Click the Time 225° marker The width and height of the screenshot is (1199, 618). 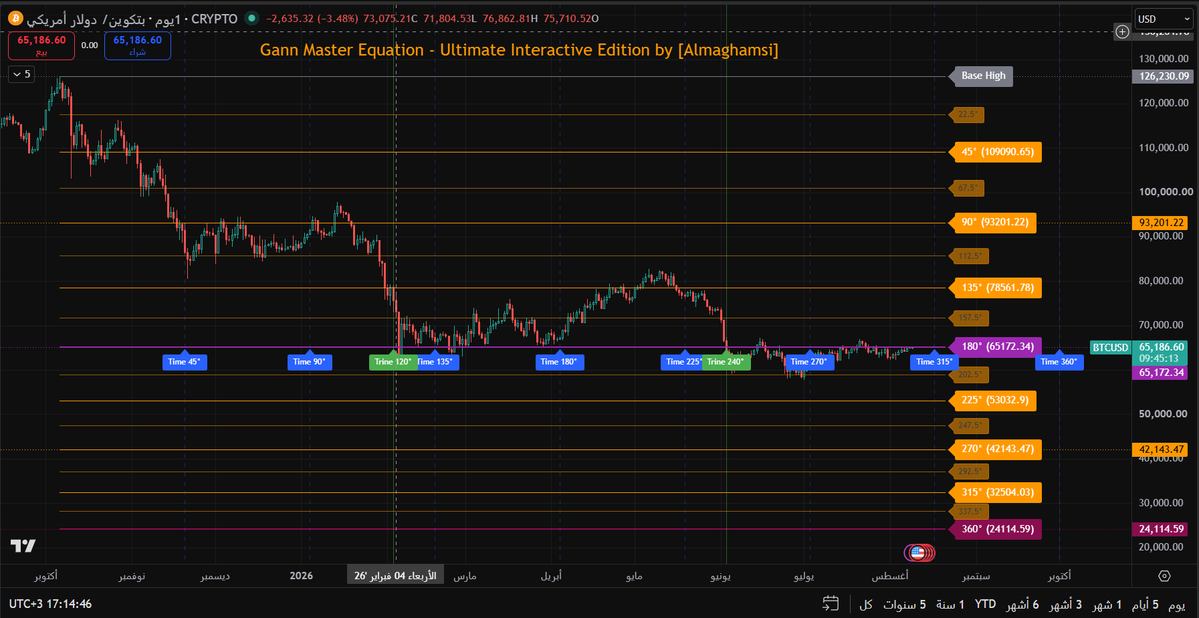684,362
